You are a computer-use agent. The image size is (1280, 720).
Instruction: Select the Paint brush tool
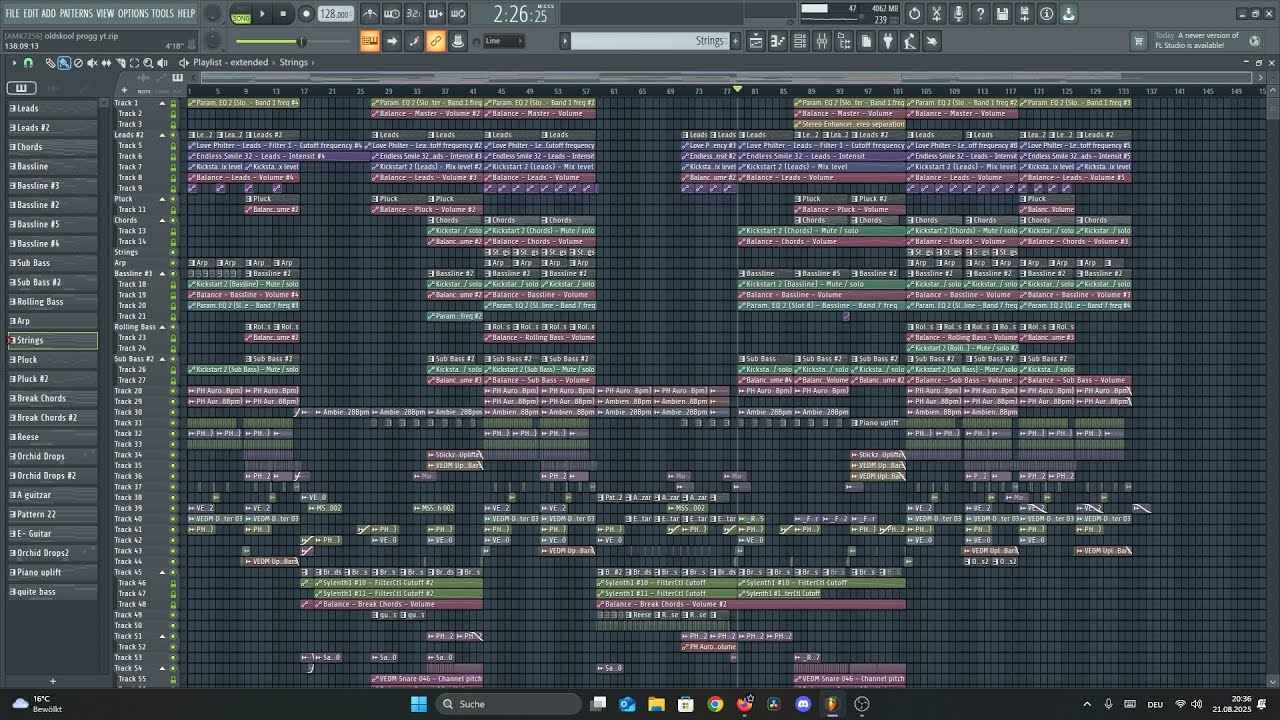[x=64, y=63]
